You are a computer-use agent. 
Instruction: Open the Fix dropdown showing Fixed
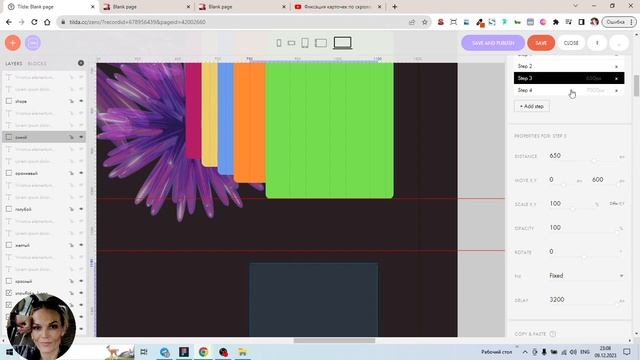pos(586,276)
